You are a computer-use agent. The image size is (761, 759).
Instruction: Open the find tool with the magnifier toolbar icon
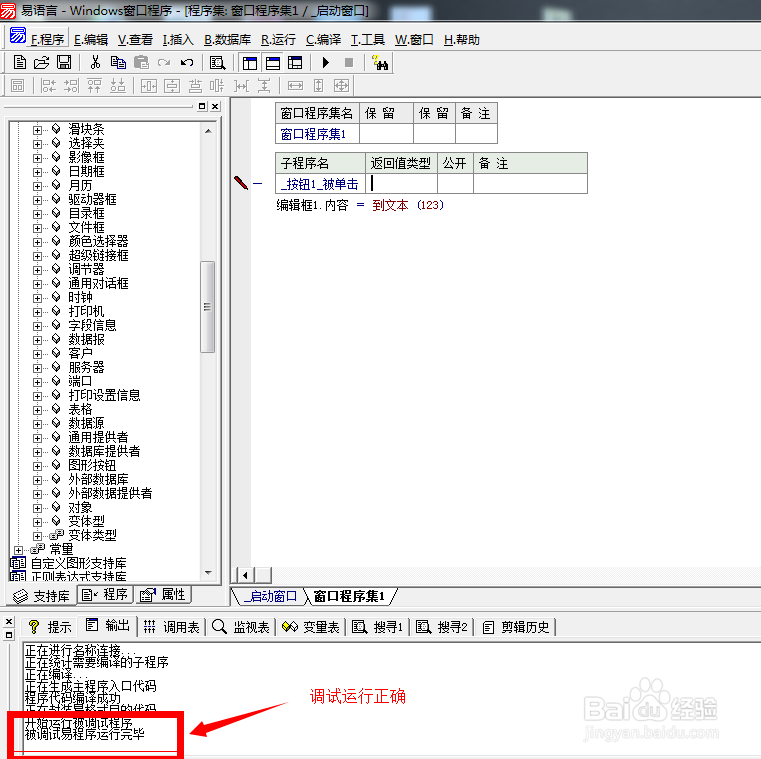[217, 63]
